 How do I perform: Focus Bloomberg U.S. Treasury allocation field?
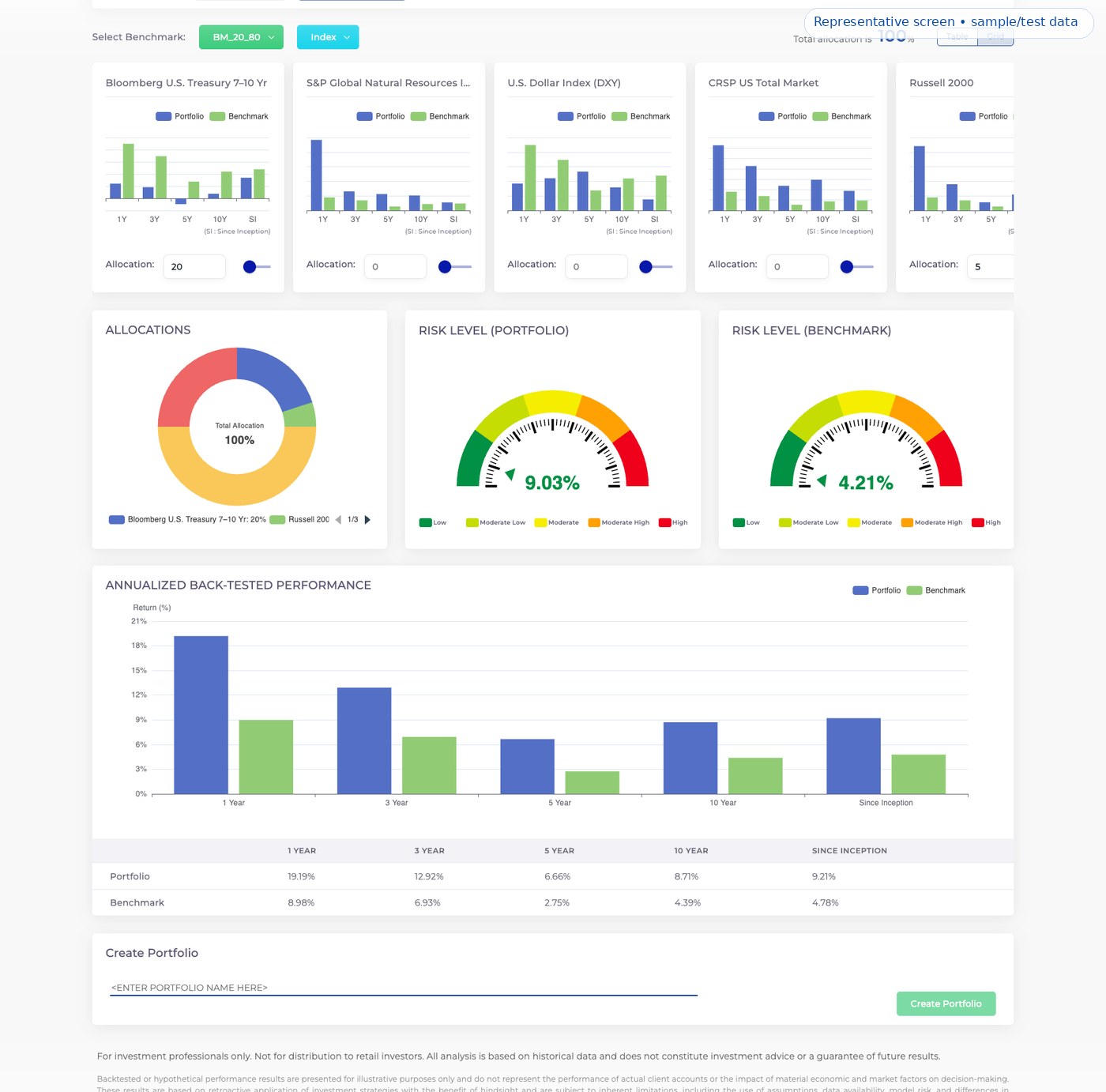pos(194,266)
